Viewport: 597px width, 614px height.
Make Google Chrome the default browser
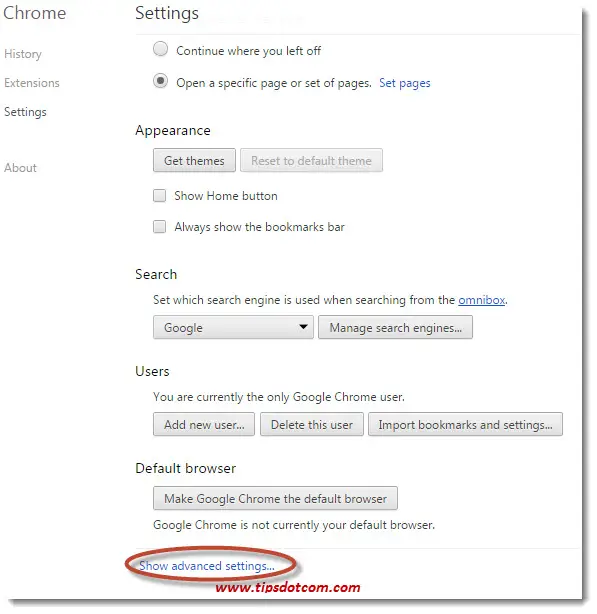[275, 498]
